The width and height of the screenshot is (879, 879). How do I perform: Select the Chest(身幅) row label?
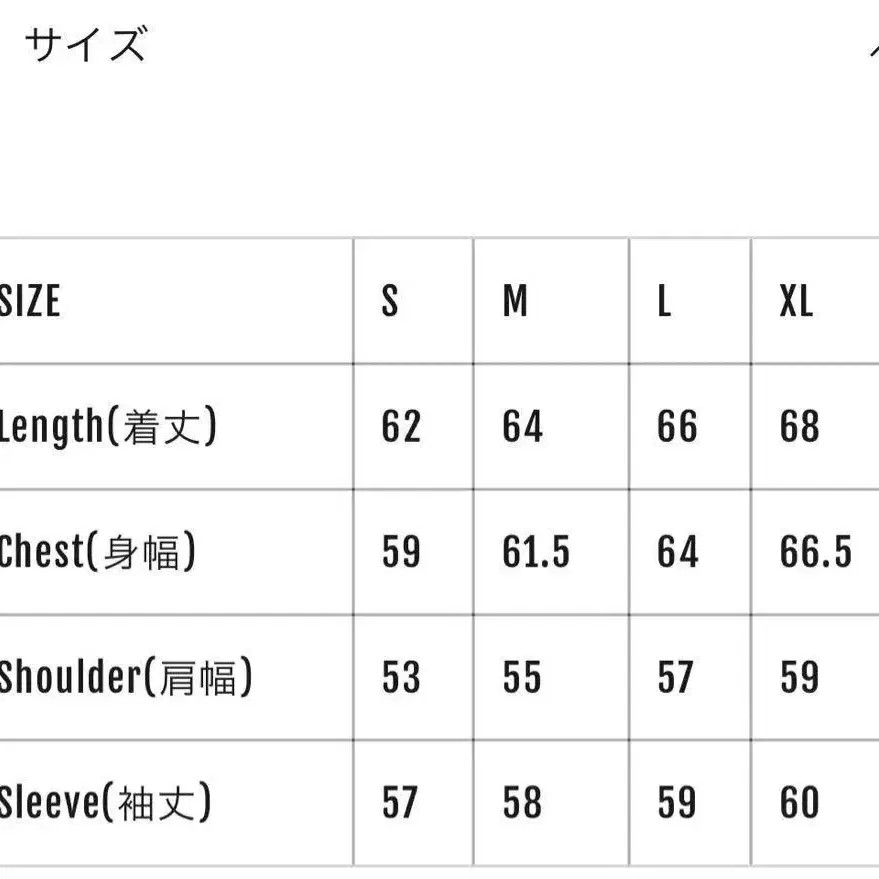(x=98, y=552)
